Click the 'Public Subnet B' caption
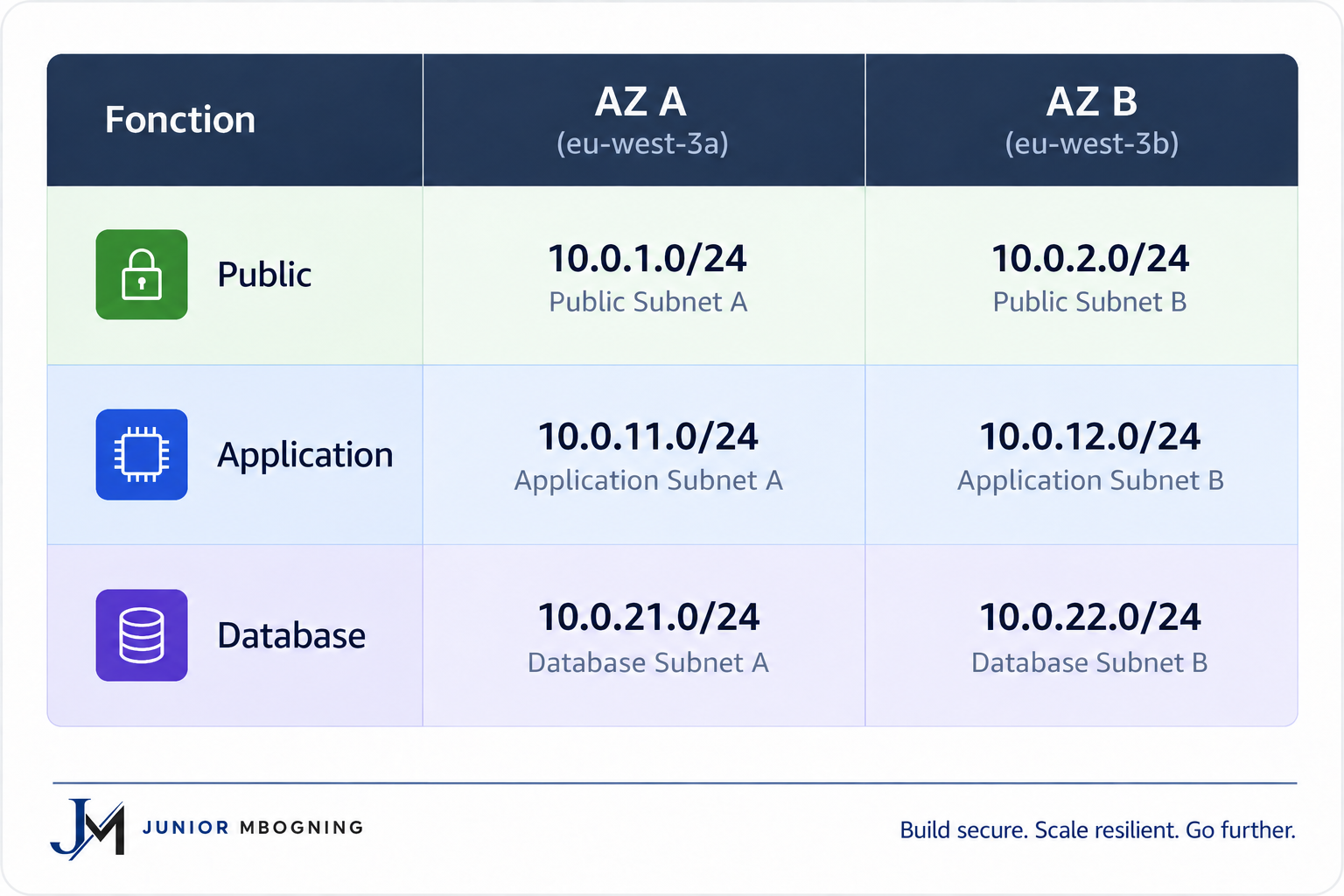Viewport: 1344px width, 896px height. pos(1089,302)
